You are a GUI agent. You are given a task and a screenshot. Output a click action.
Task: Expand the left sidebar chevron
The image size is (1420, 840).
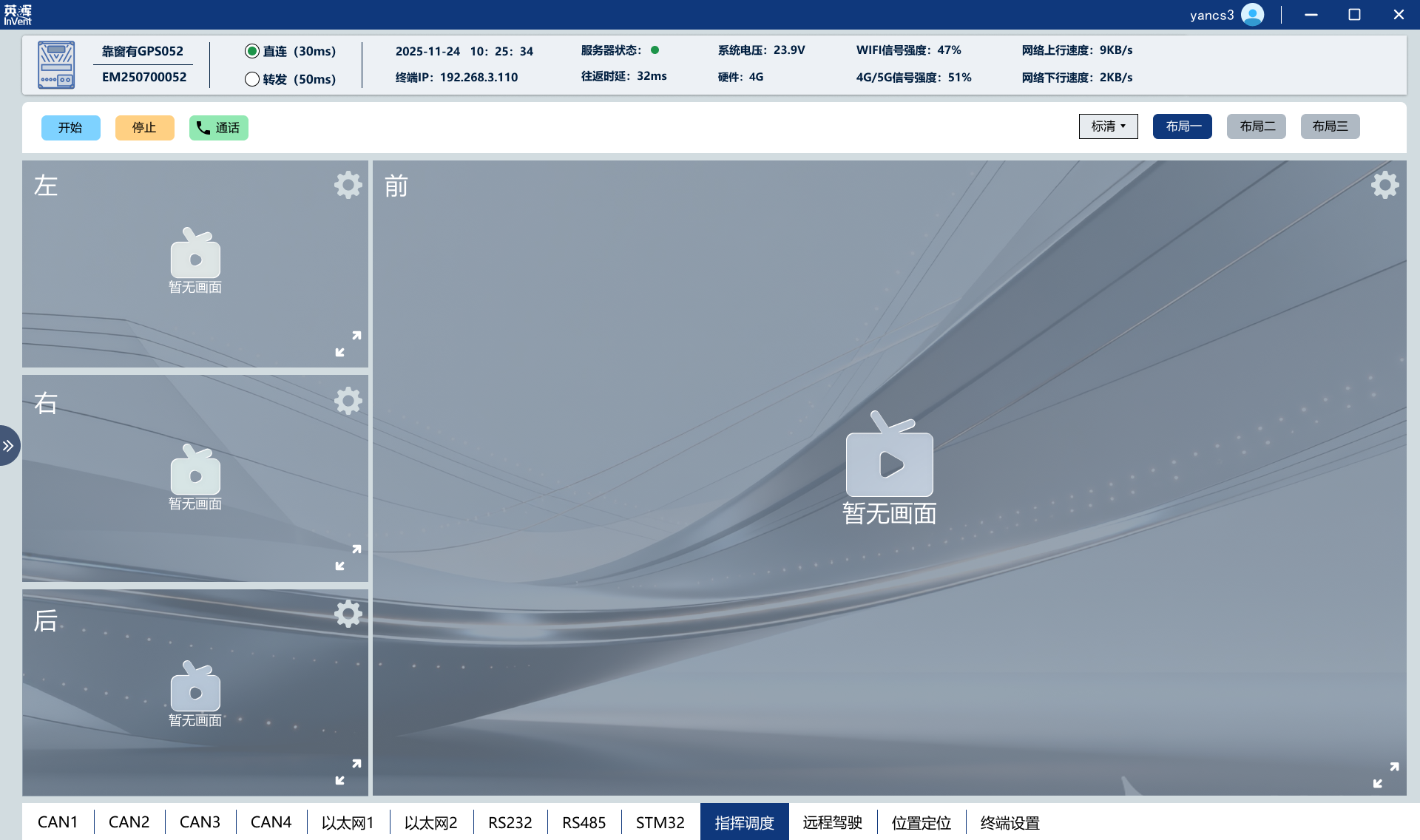[x=8, y=446]
